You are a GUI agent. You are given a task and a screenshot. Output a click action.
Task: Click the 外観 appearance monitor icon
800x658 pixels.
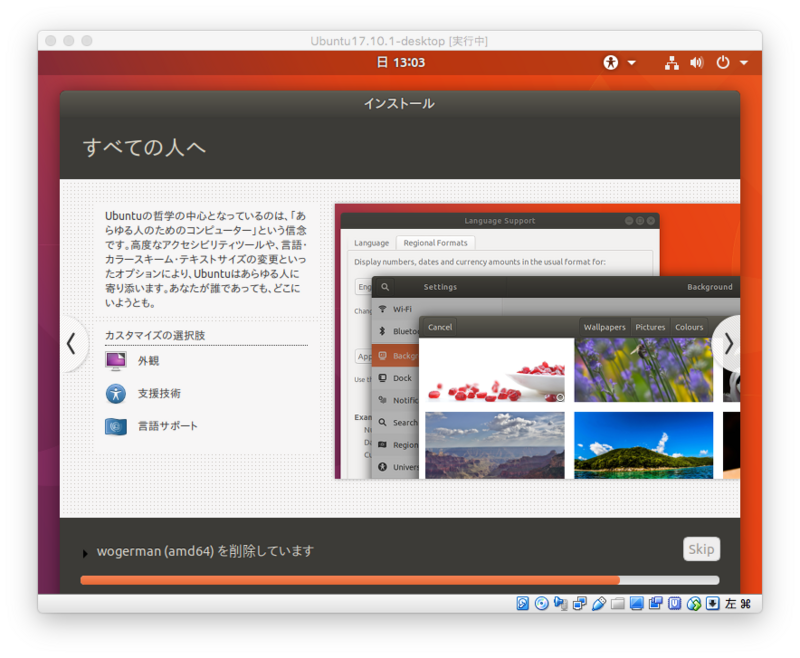coord(116,361)
